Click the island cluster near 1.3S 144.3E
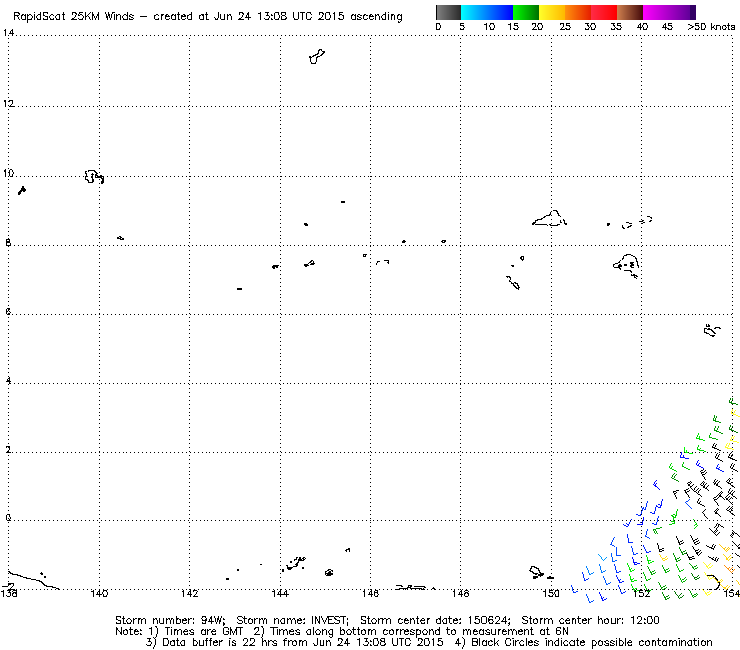The height and width of the screenshot is (650, 740). click(296, 564)
